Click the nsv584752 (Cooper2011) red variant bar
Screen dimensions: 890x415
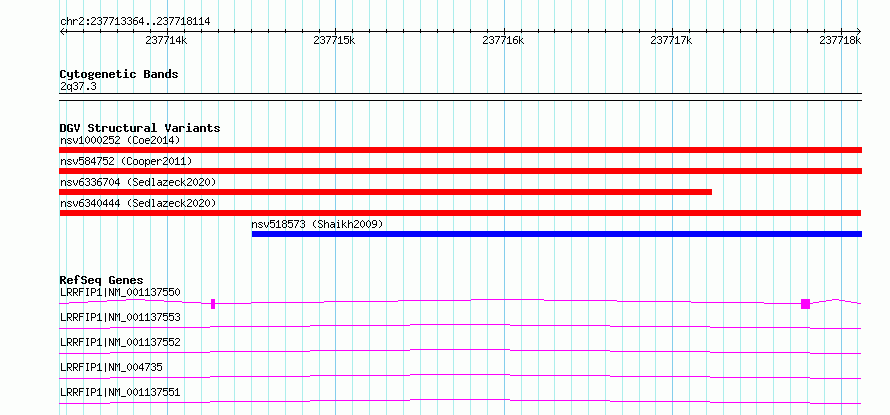coord(460,171)
